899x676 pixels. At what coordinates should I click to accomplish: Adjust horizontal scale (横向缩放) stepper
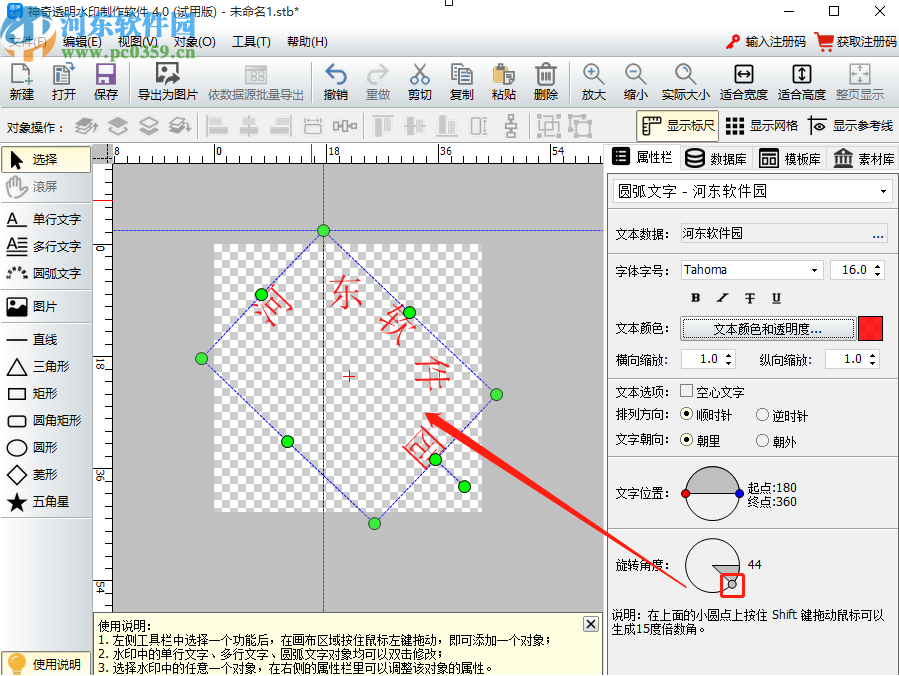(x=728, y=360)
